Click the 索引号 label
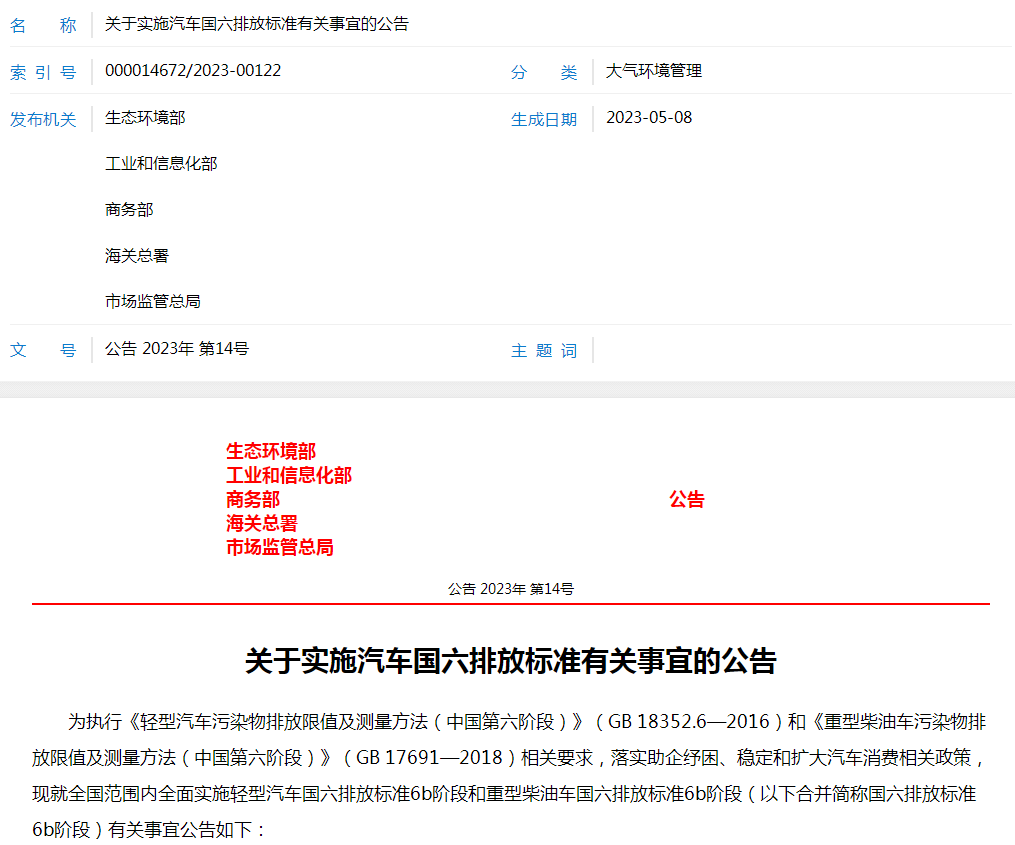The width and height of the screenshot is (1015, 845). (43, 72)
